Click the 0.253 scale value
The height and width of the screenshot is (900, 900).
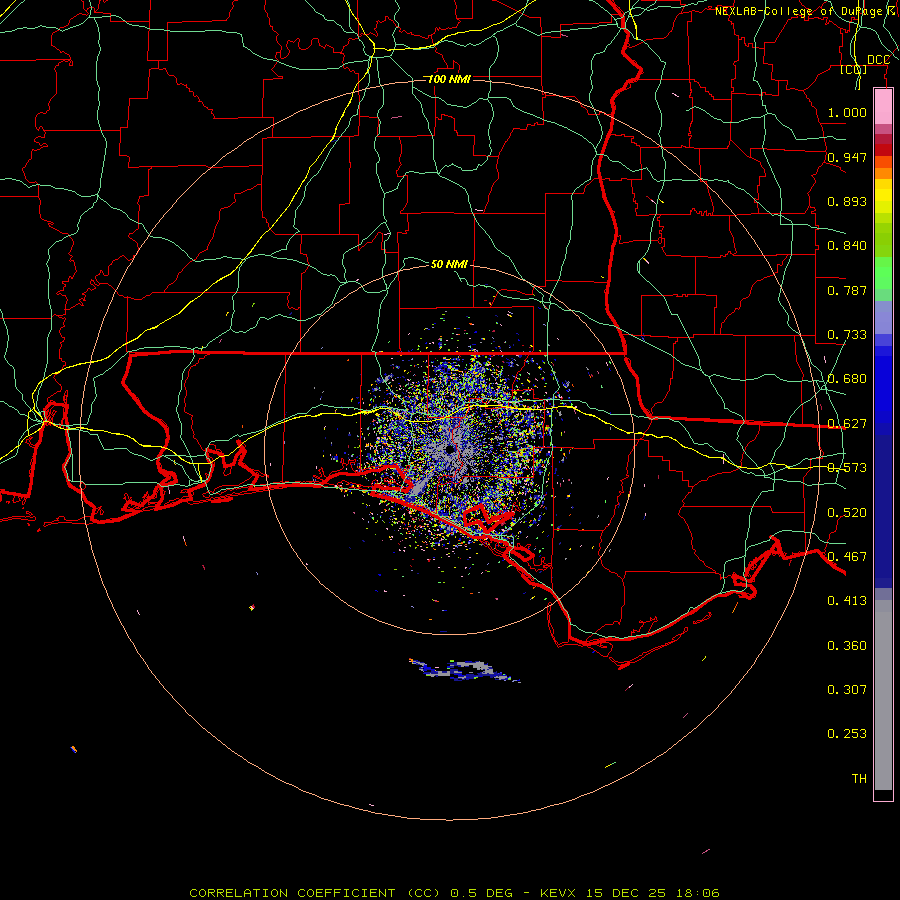847,734
